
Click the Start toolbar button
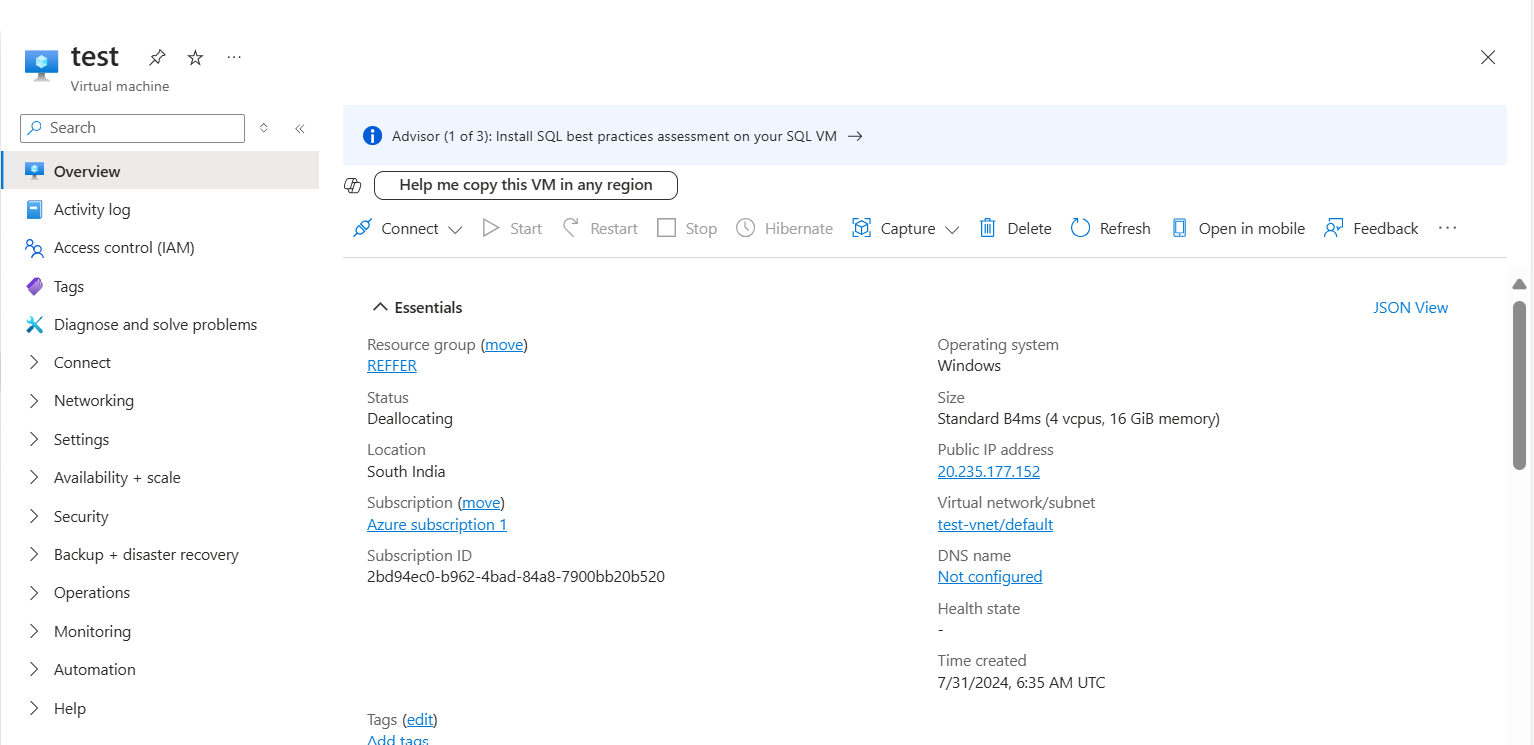coord(512,228)
